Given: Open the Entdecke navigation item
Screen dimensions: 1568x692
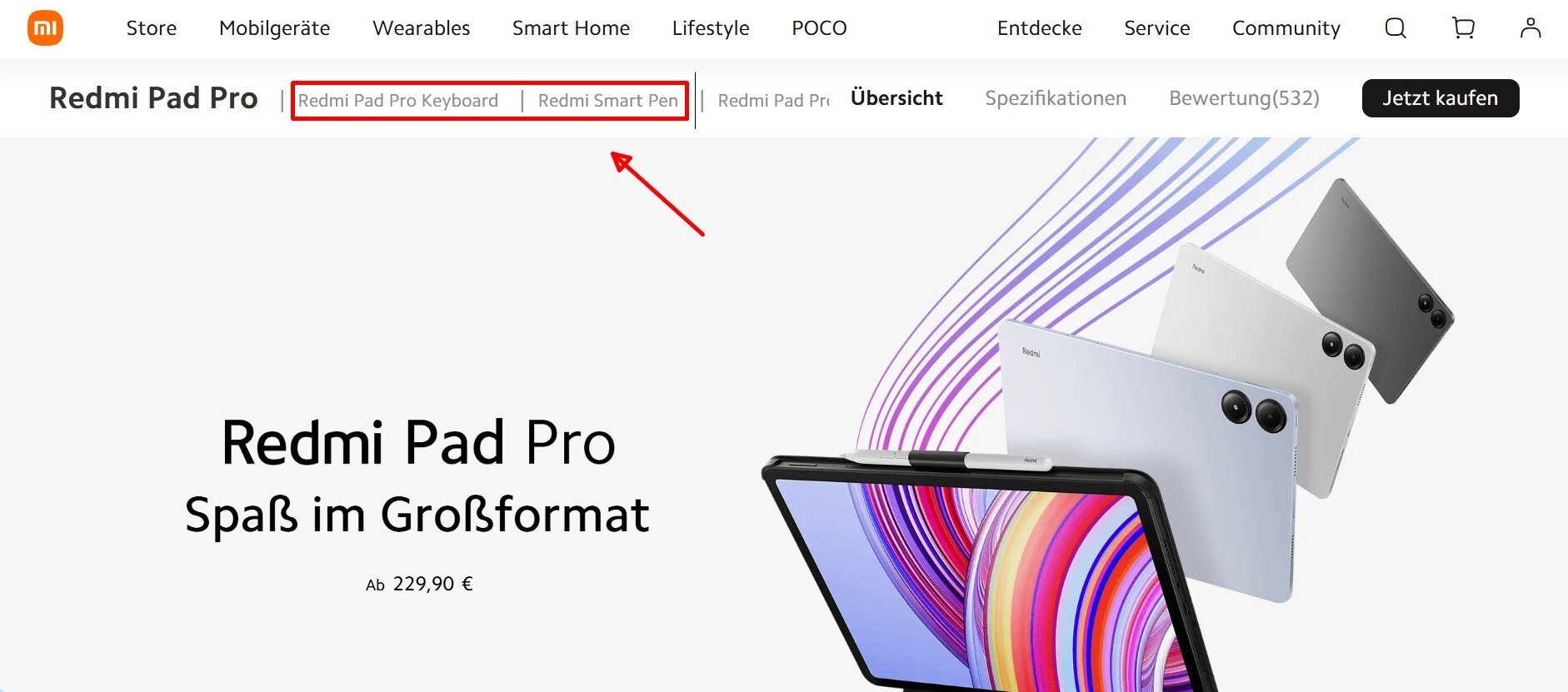Looking at the screenshot, I should (1039, 28).
